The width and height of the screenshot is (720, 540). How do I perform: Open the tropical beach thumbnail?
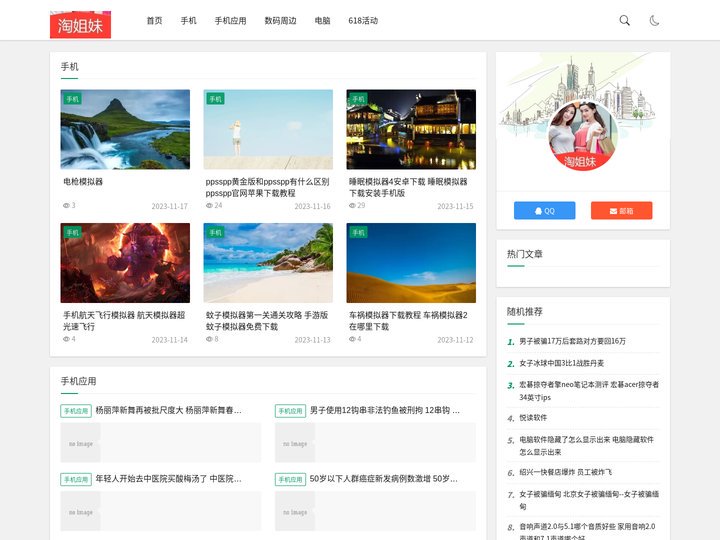[268, 263]
